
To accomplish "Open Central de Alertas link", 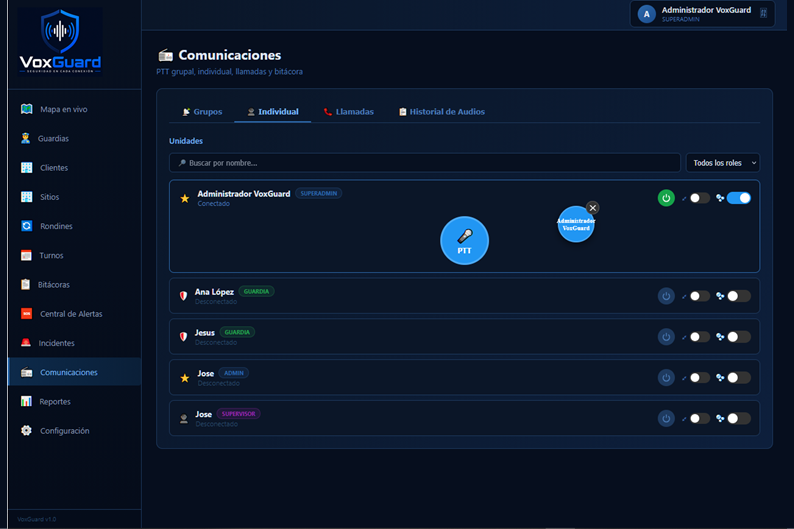I will point(75,314).
